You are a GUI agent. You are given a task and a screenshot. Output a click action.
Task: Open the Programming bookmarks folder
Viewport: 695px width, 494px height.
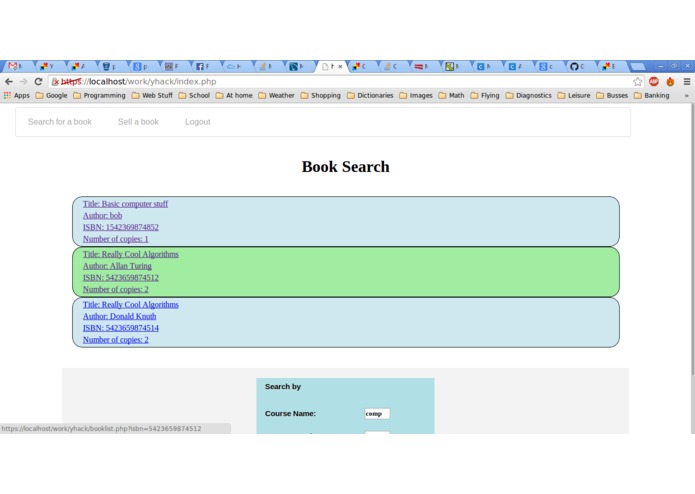(99, 95)
